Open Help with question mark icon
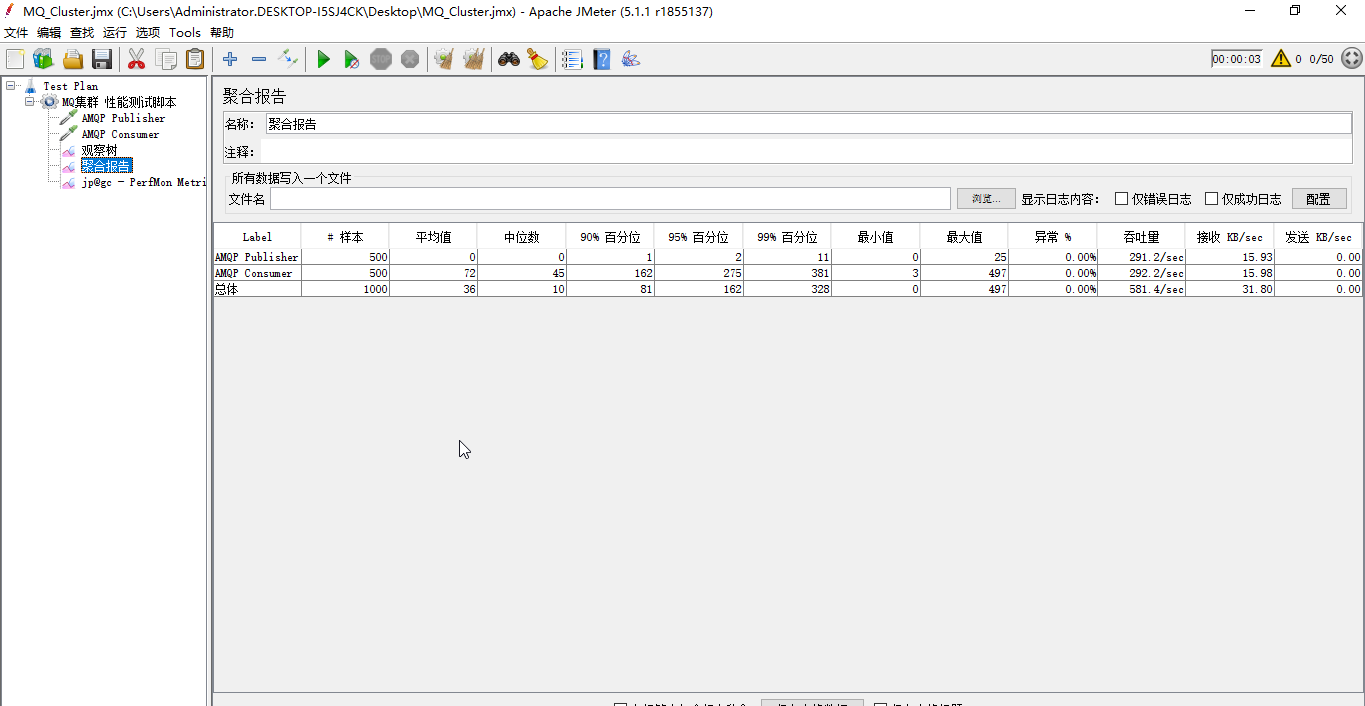The width and height of the screenshot is (1365, 706). coord(602,59)
